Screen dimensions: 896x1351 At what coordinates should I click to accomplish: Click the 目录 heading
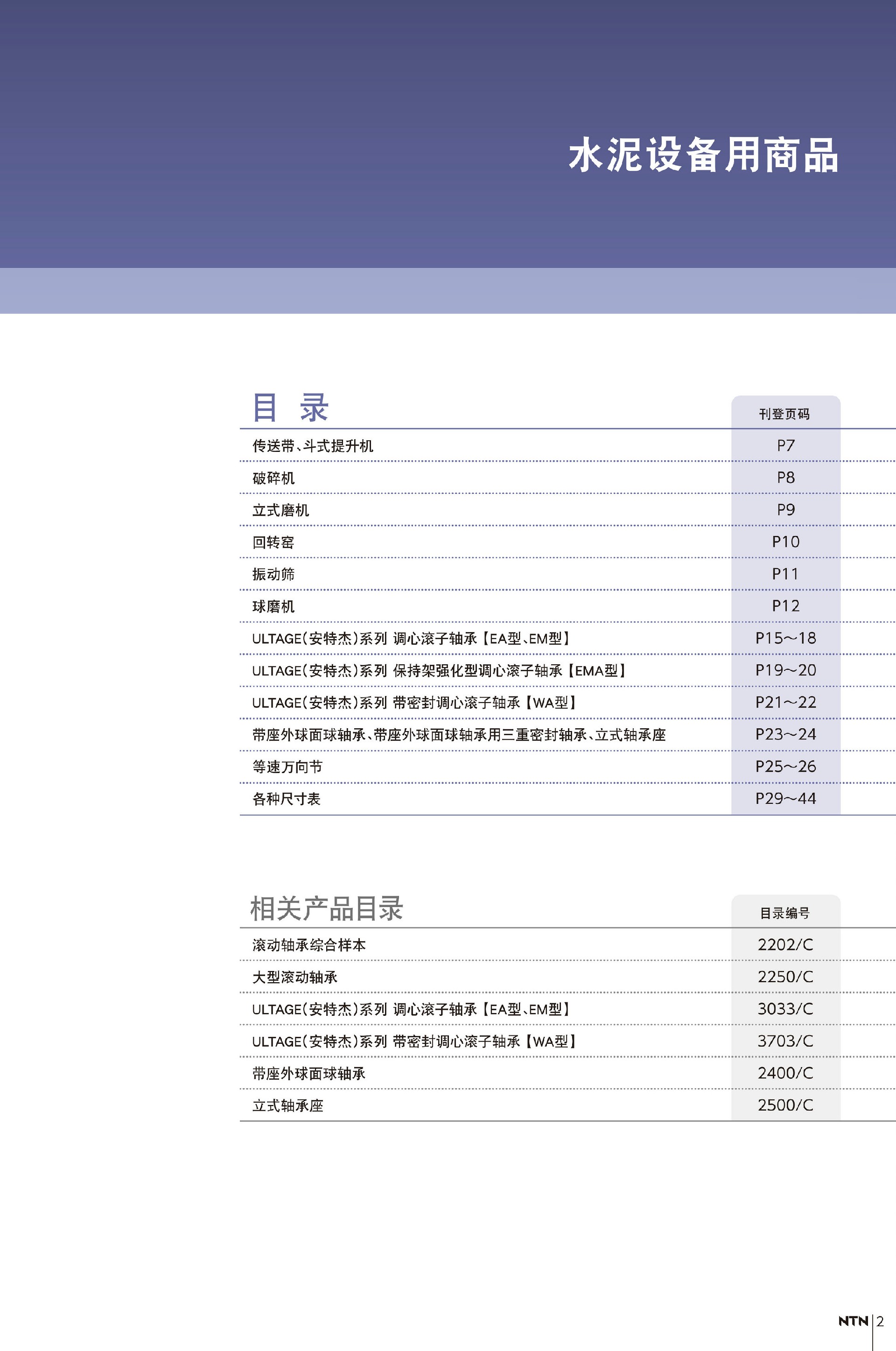290,408
